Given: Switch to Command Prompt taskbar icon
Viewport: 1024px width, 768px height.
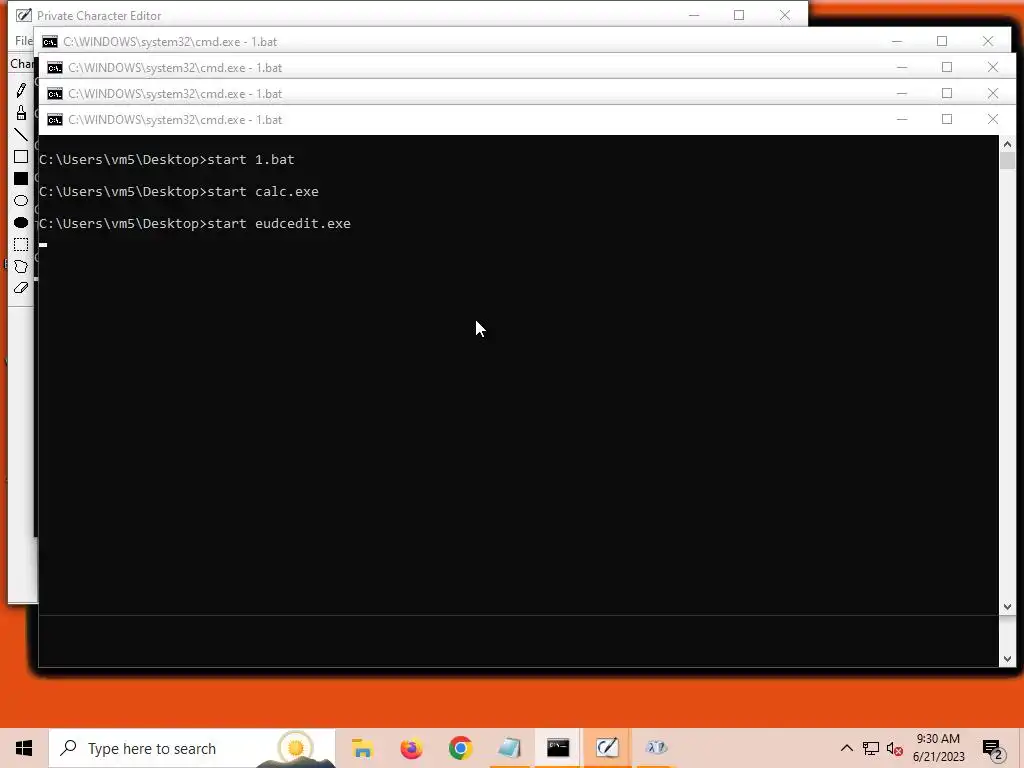Looking at the screenshot, I should 558,748.
